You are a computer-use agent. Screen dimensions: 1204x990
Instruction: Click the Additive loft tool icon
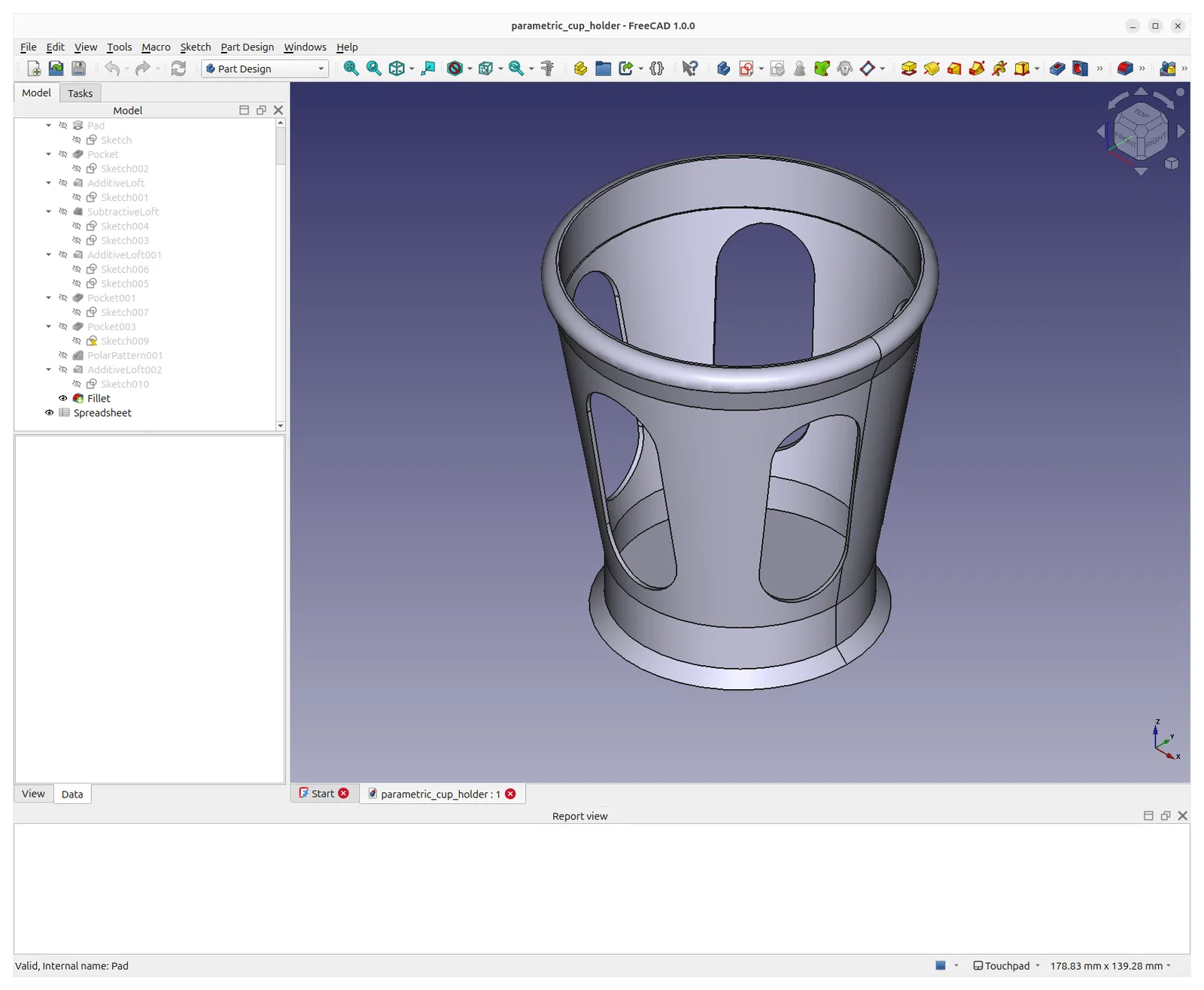click(x=954, y=68)
